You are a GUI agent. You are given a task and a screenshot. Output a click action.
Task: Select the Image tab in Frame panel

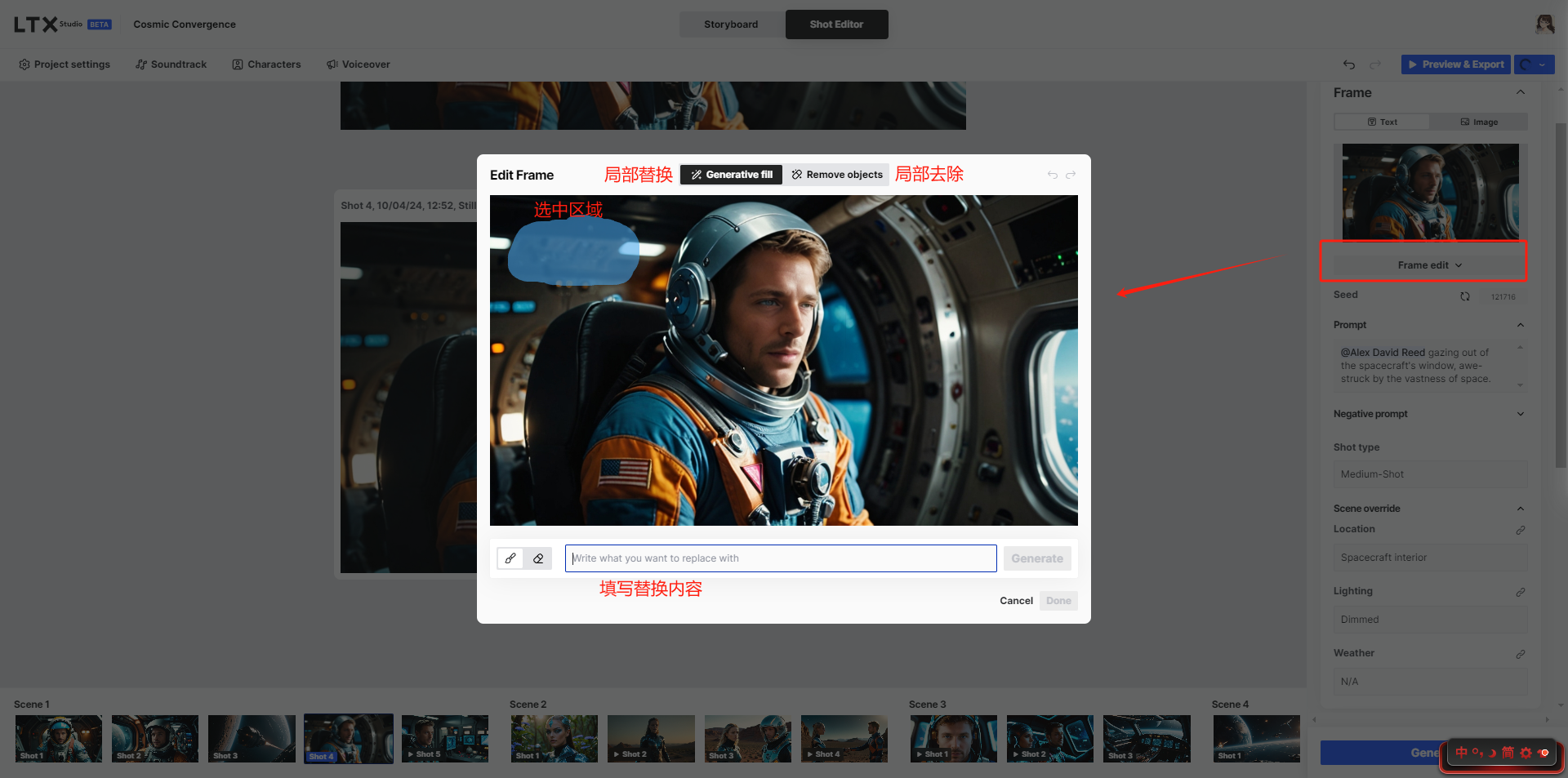(x=1479, y=122)
